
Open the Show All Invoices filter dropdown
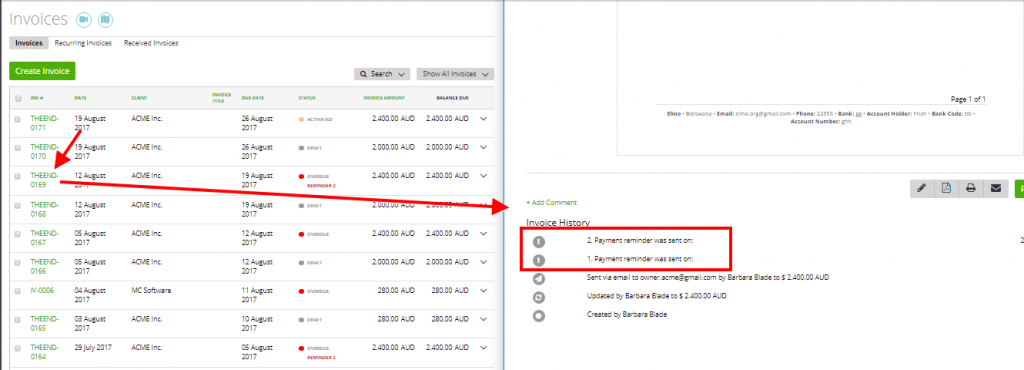(x=455, y=74)
